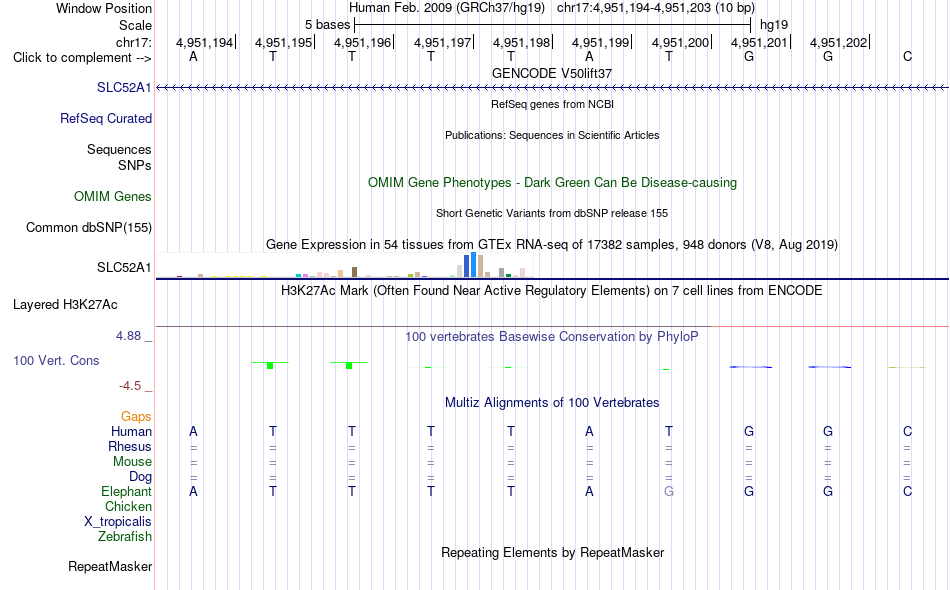Click the OMIM Genes track label
The image size is (950, 590).
click(x=113, y=196)
